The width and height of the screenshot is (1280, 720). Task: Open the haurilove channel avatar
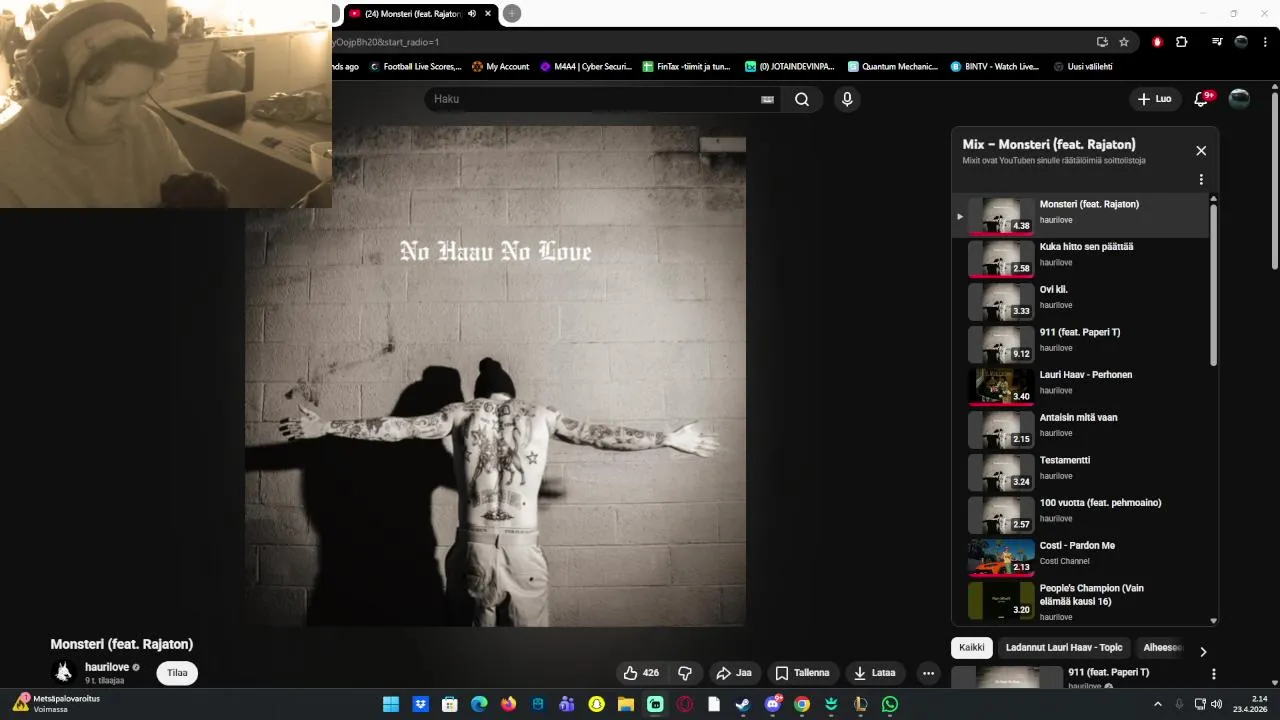64,672
